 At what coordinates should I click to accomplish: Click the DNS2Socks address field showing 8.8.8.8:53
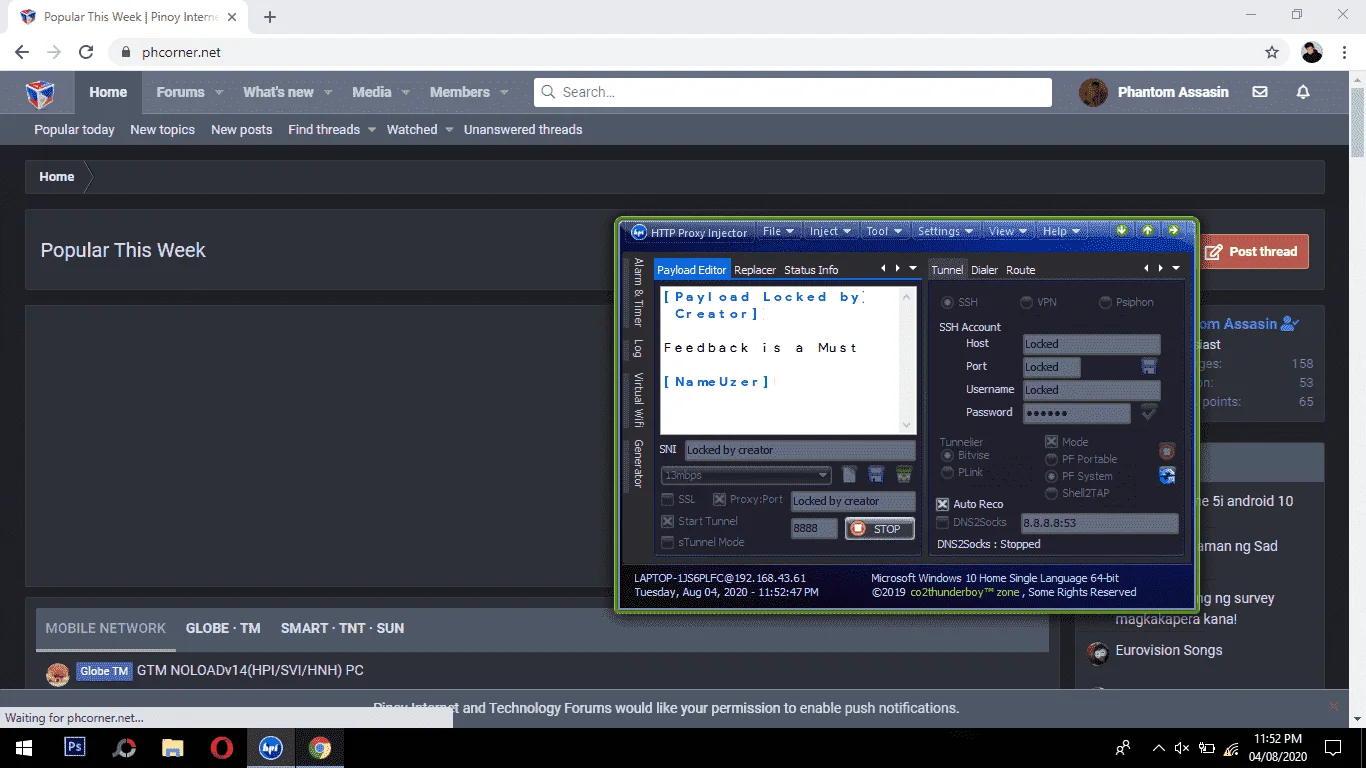1099,523
